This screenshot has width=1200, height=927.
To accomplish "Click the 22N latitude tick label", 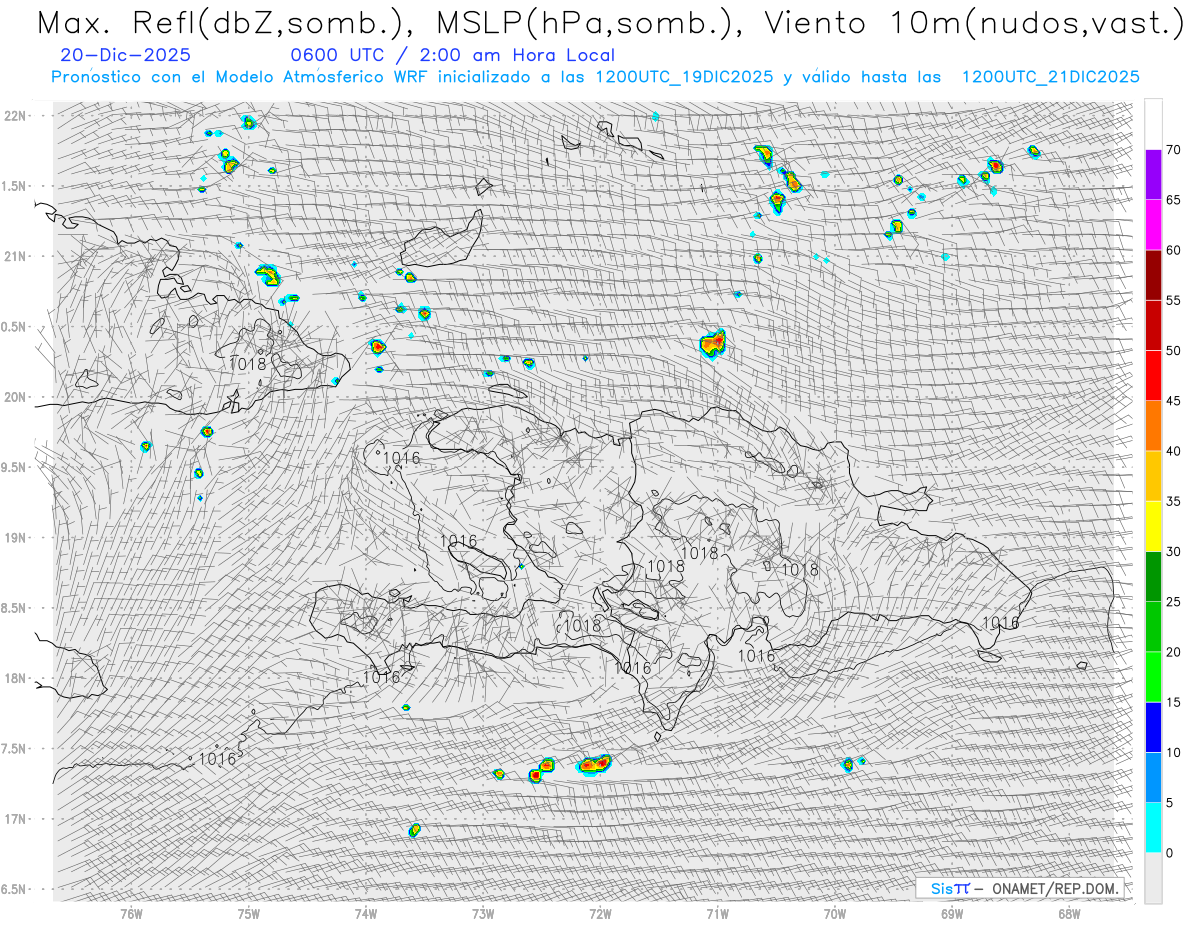I will 15,115.
